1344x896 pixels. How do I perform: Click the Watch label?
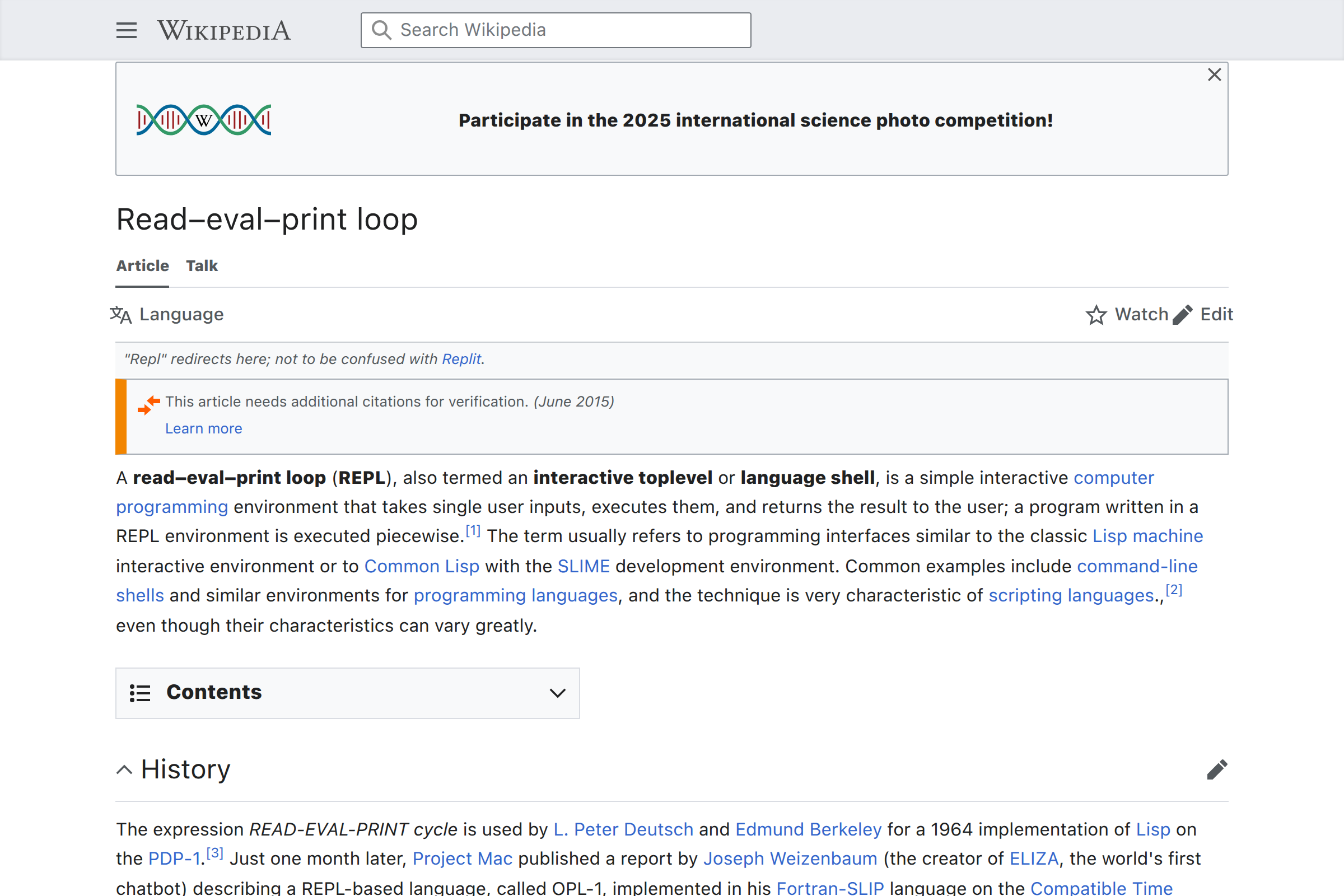tap(1141, 314)
